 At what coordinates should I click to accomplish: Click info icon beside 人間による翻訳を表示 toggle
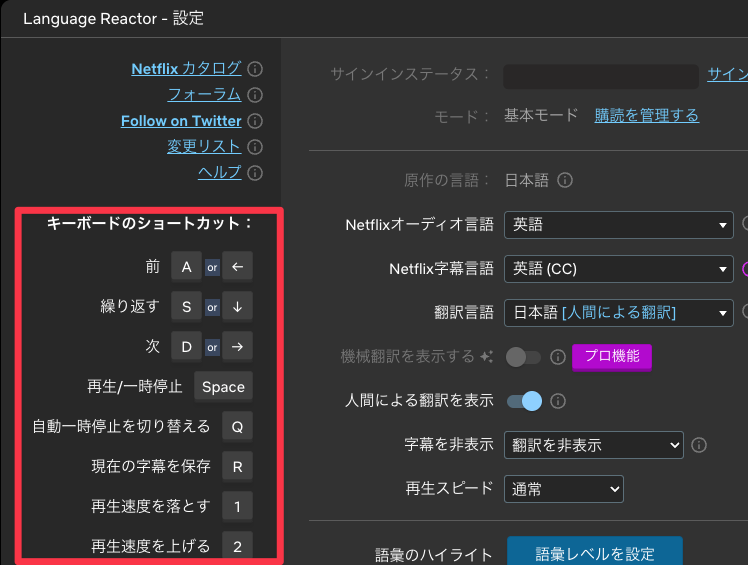click(x=558, y=401)
